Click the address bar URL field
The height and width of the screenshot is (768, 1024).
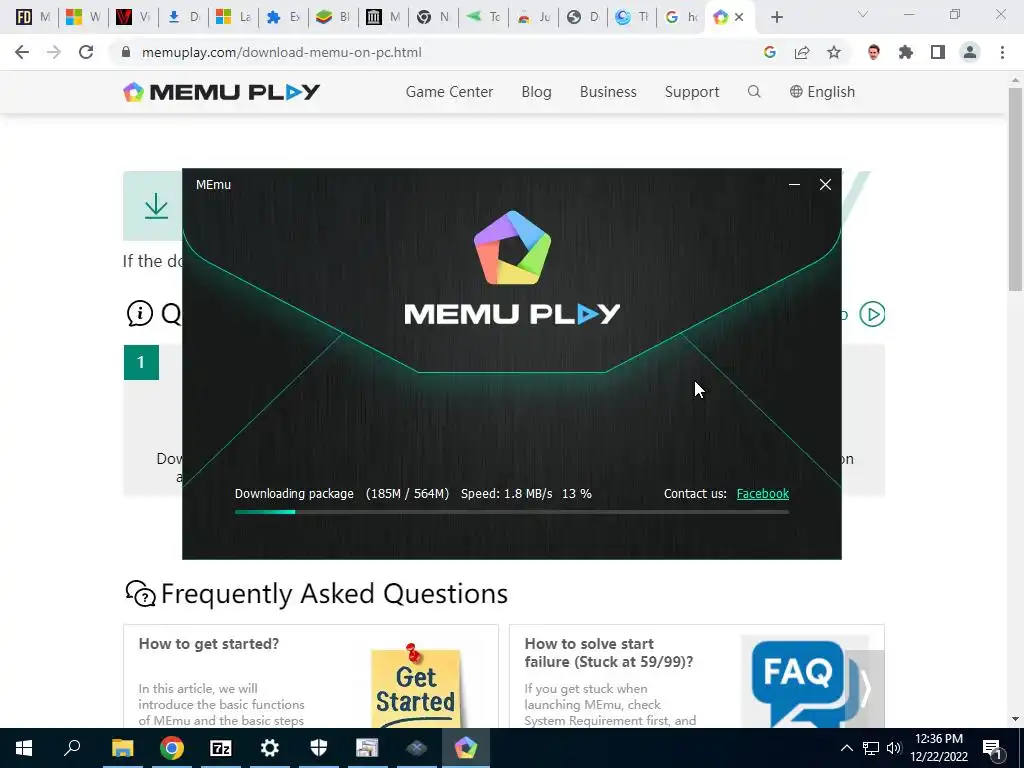click(x=281, y=52)
